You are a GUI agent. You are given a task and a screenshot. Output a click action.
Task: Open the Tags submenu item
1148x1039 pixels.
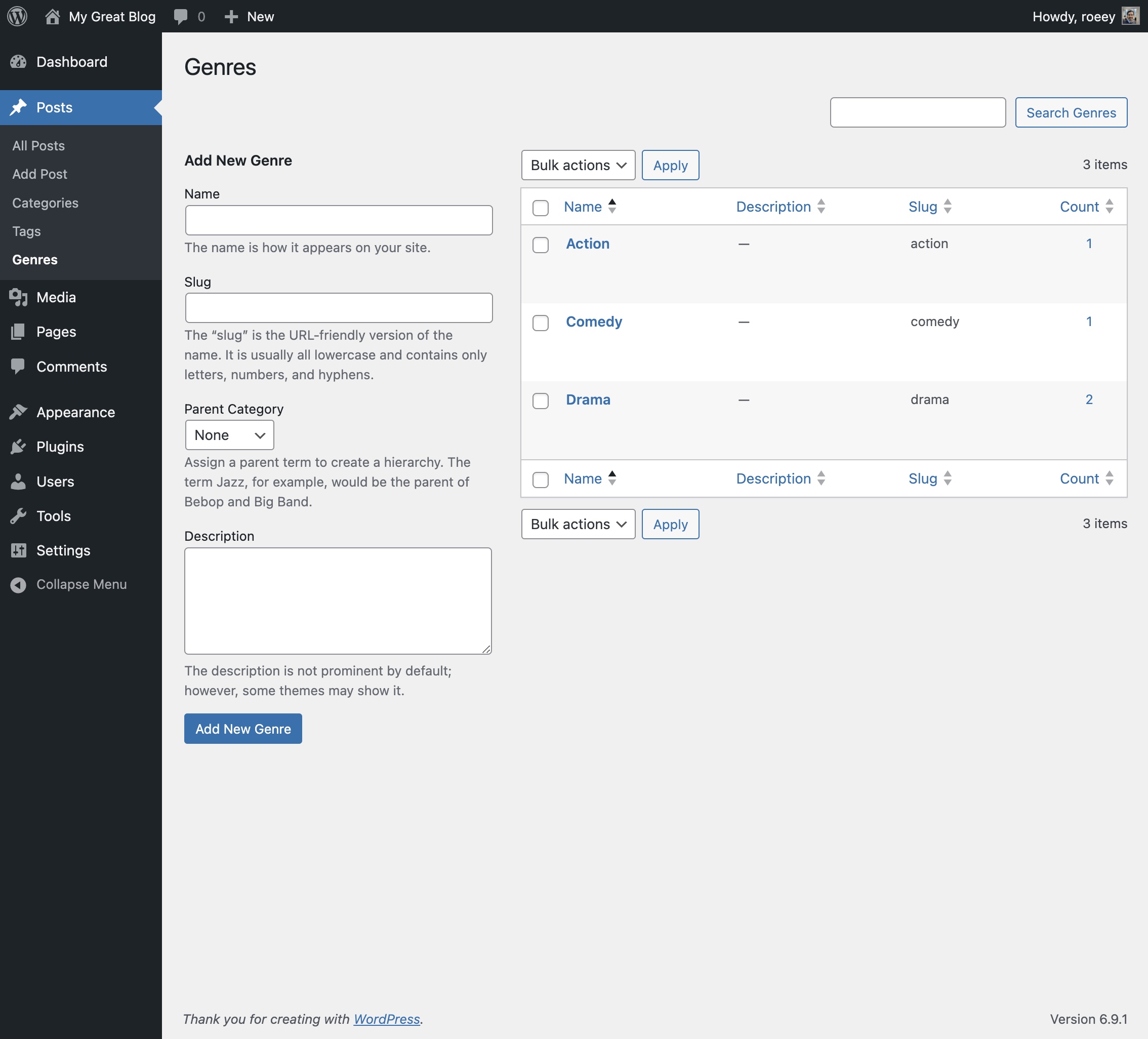pos(26,231)
